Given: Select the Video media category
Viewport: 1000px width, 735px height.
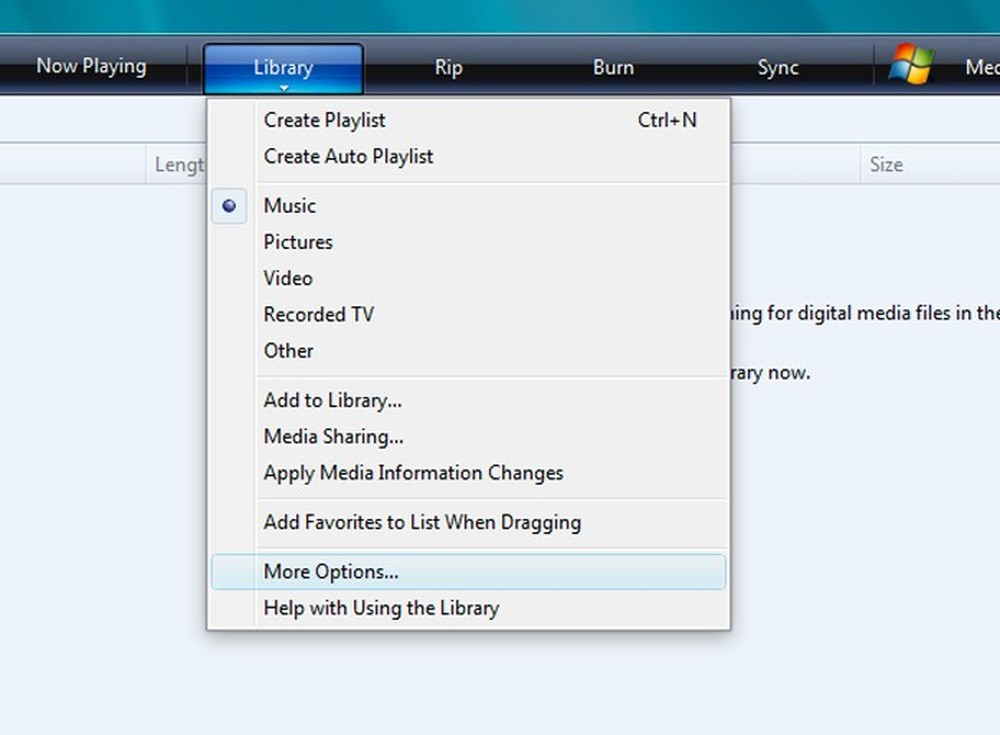Looking at the screenshot, I should pyautogui.click(x=288, y=278).
